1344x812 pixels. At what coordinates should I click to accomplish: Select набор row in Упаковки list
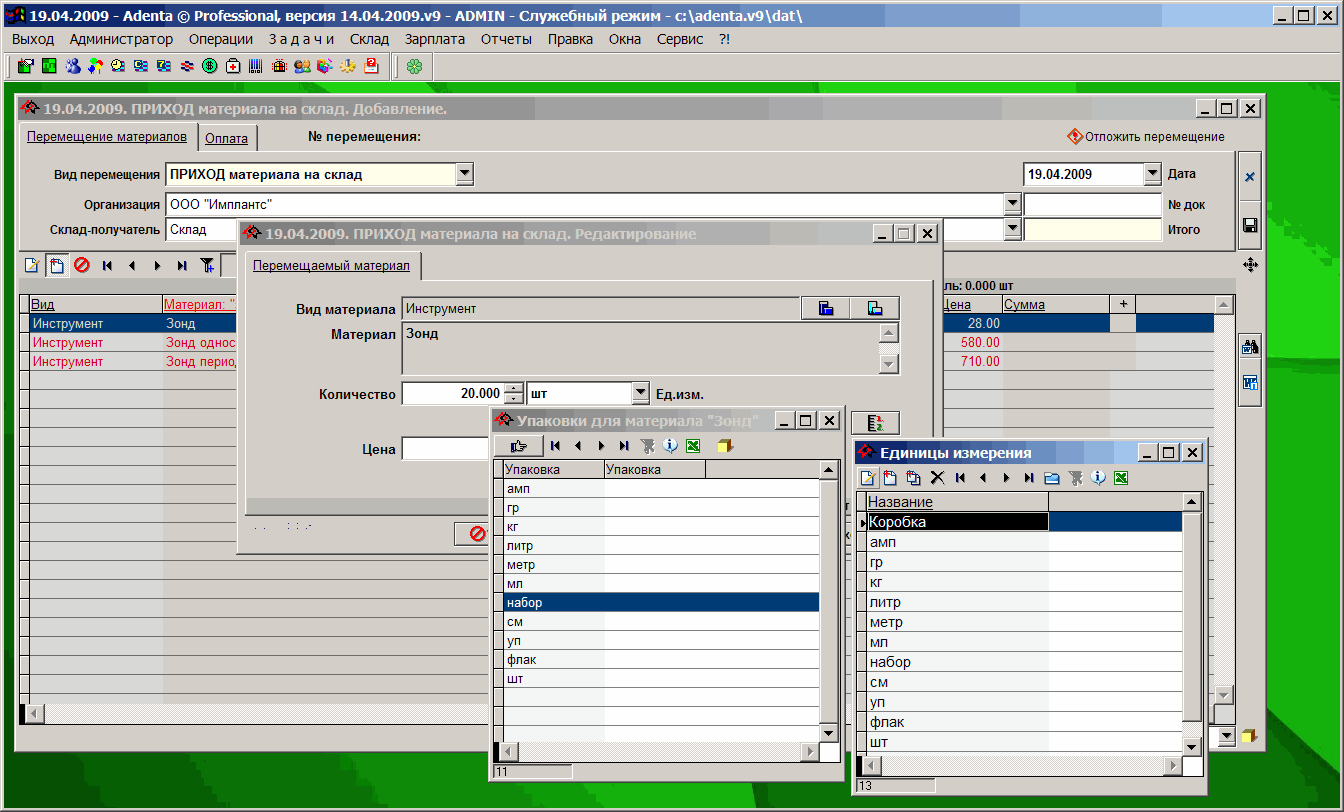525,602
